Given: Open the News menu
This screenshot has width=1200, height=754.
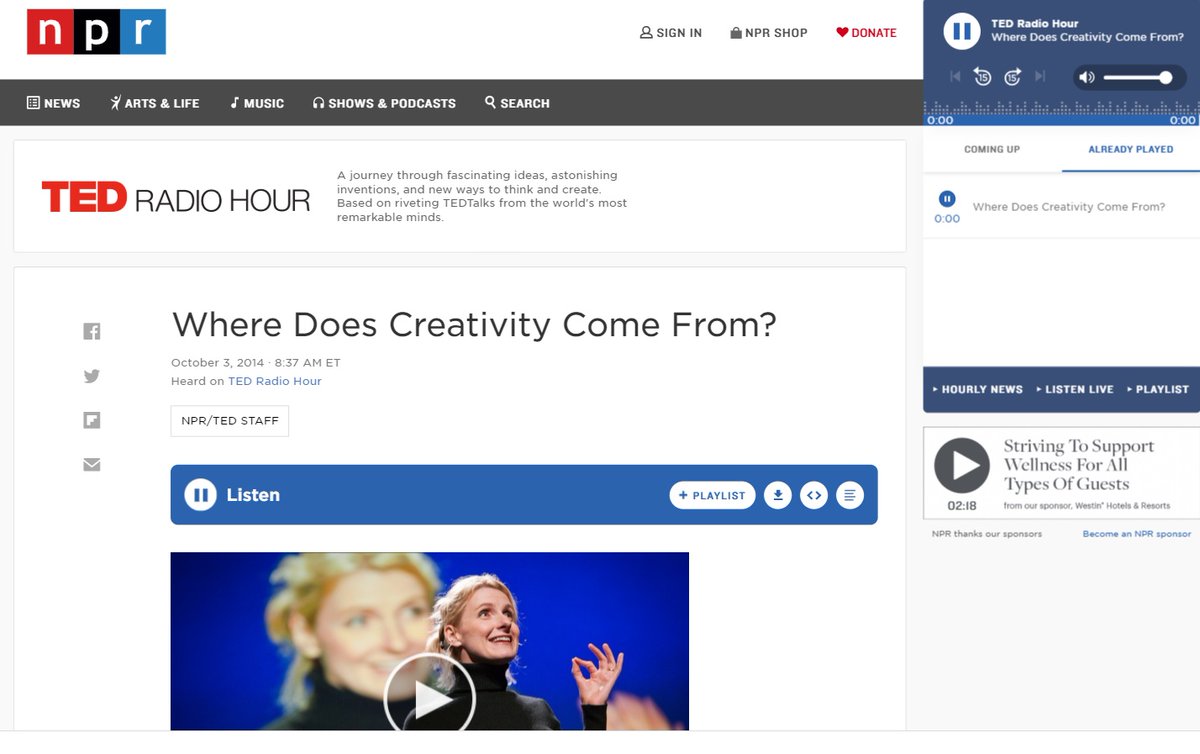Looking at the screenshot, I should coord(54,103).
